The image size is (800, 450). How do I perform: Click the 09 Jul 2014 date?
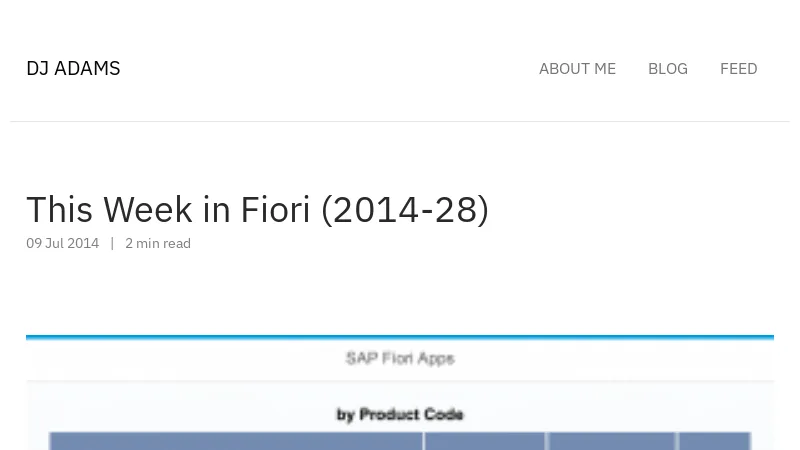pyautogui.click(x=62, y=243)
